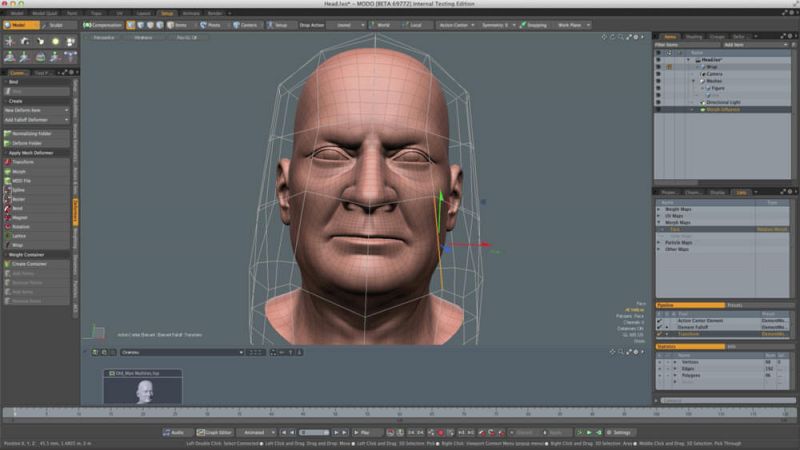This screenshot has height=450, width=800.
Task: Open the New Deform Item dropdown
Action: coord(35,110)
